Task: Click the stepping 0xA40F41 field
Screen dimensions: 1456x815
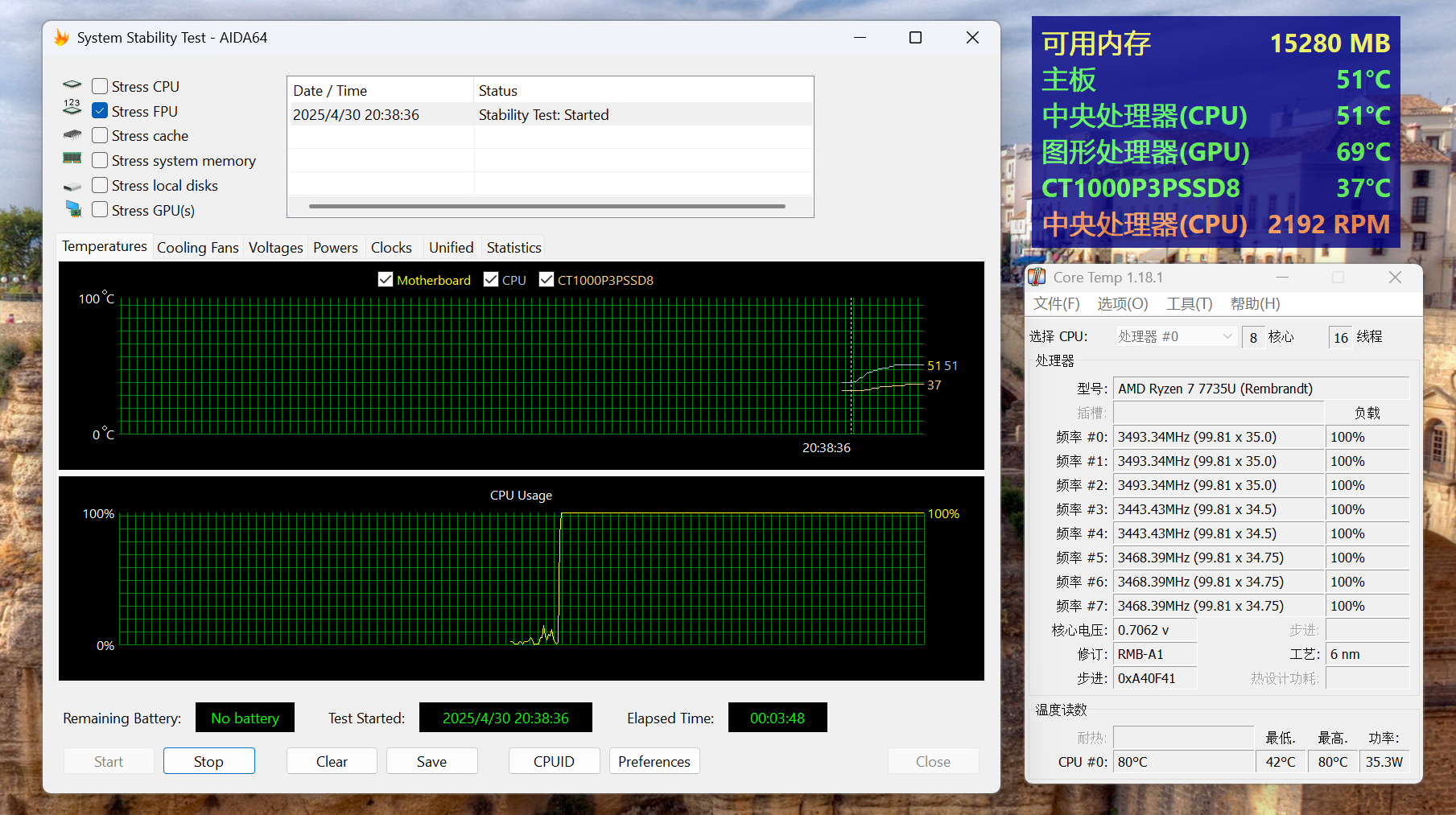Action: pos(1155,678)
